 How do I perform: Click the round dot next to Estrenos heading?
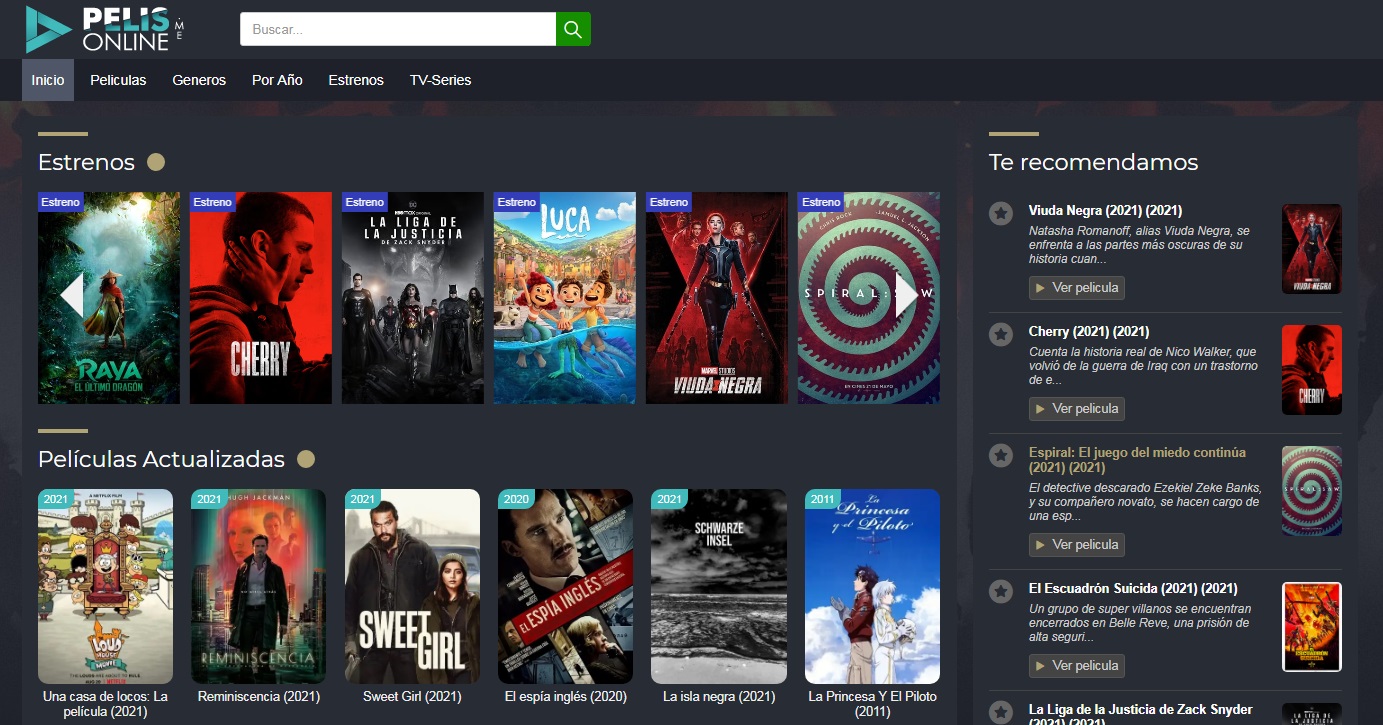(156, 162)
